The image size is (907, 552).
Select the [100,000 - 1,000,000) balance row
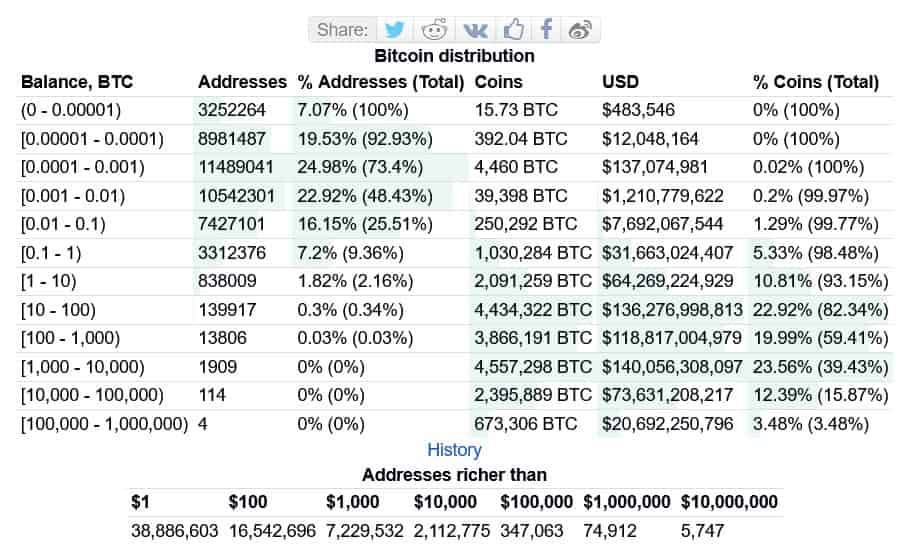[x=105, y=424]
